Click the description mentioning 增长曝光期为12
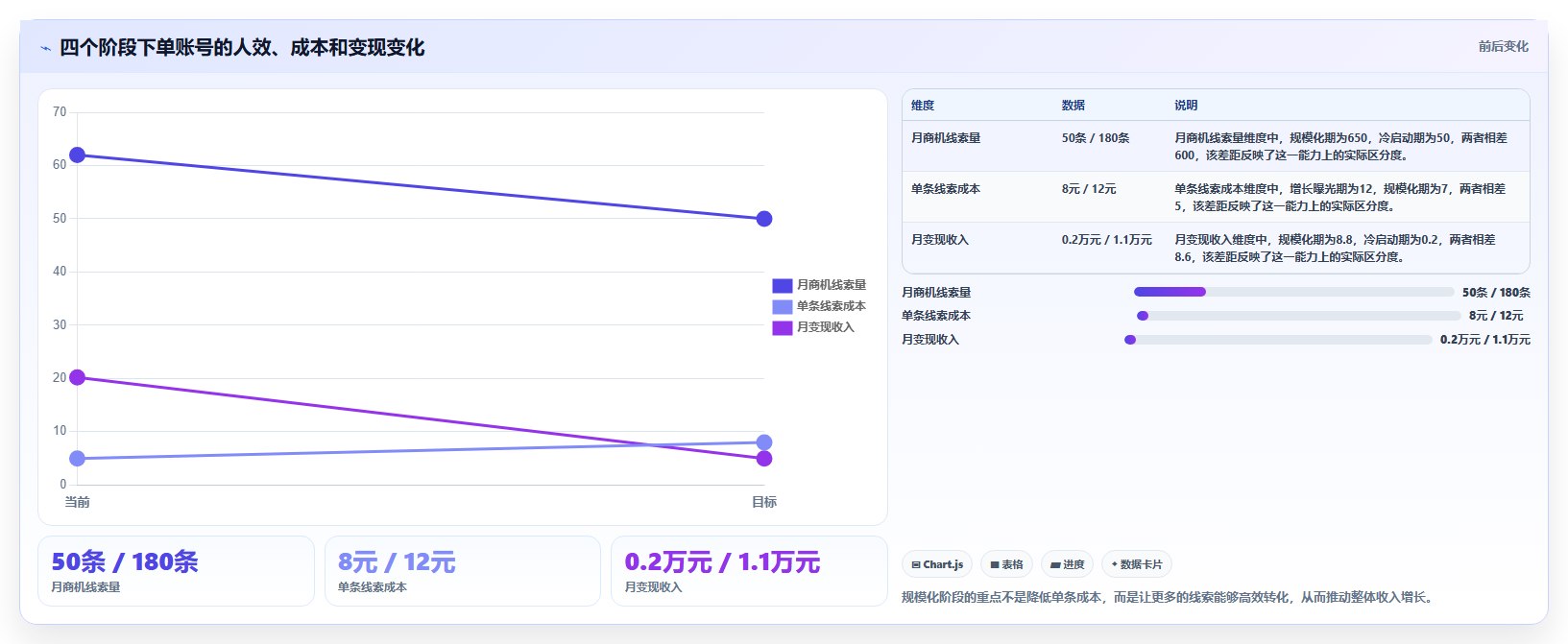The height and width of the screenshot is (644, 1568). point(1340,198)
